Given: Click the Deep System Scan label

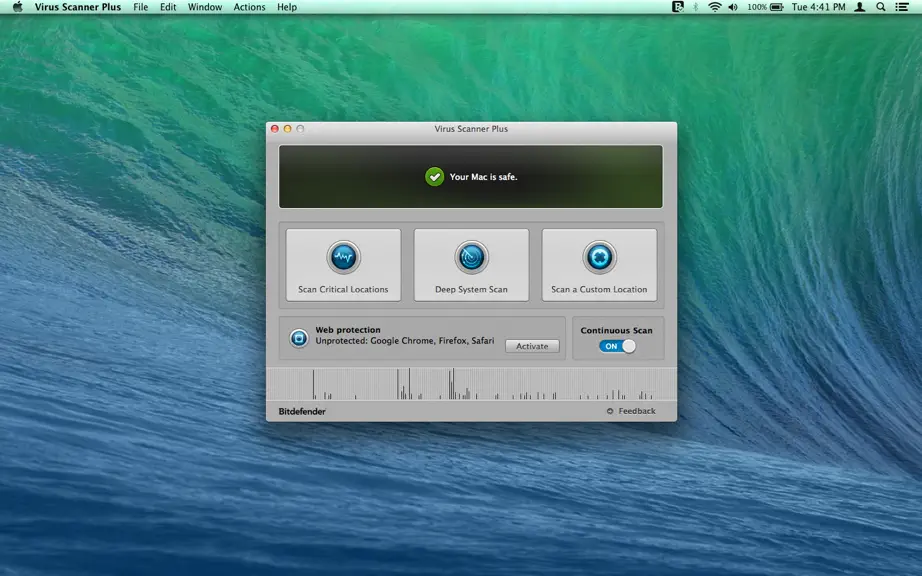Looking at the screenshot, I should pos(471,289).
